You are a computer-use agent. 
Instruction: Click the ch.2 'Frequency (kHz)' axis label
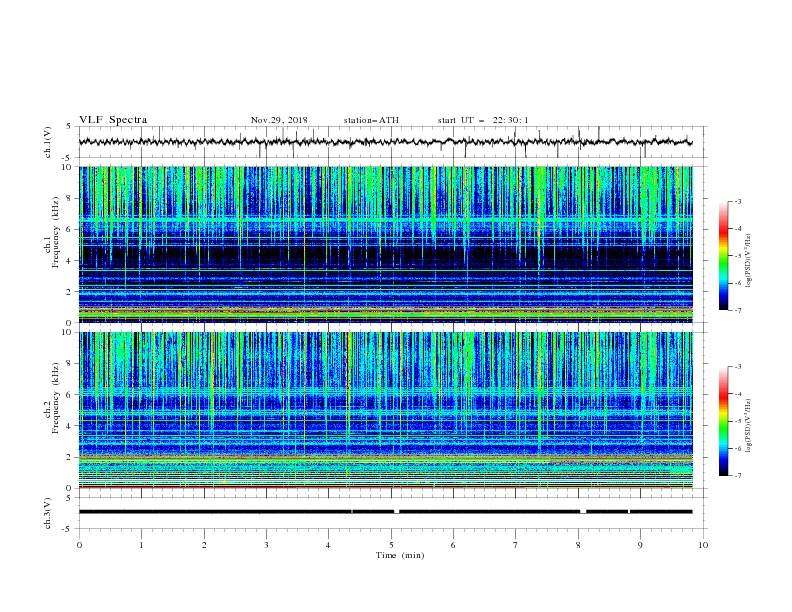[56, 398]
